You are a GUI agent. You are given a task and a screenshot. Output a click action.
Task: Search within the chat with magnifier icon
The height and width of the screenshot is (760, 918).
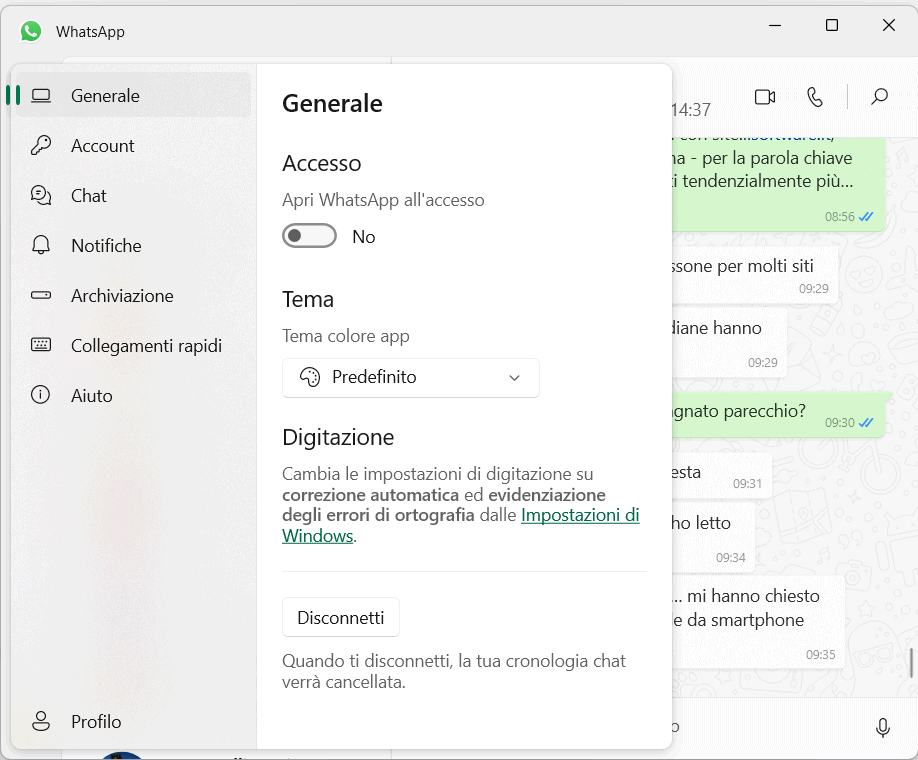click(x=879, y=97)
